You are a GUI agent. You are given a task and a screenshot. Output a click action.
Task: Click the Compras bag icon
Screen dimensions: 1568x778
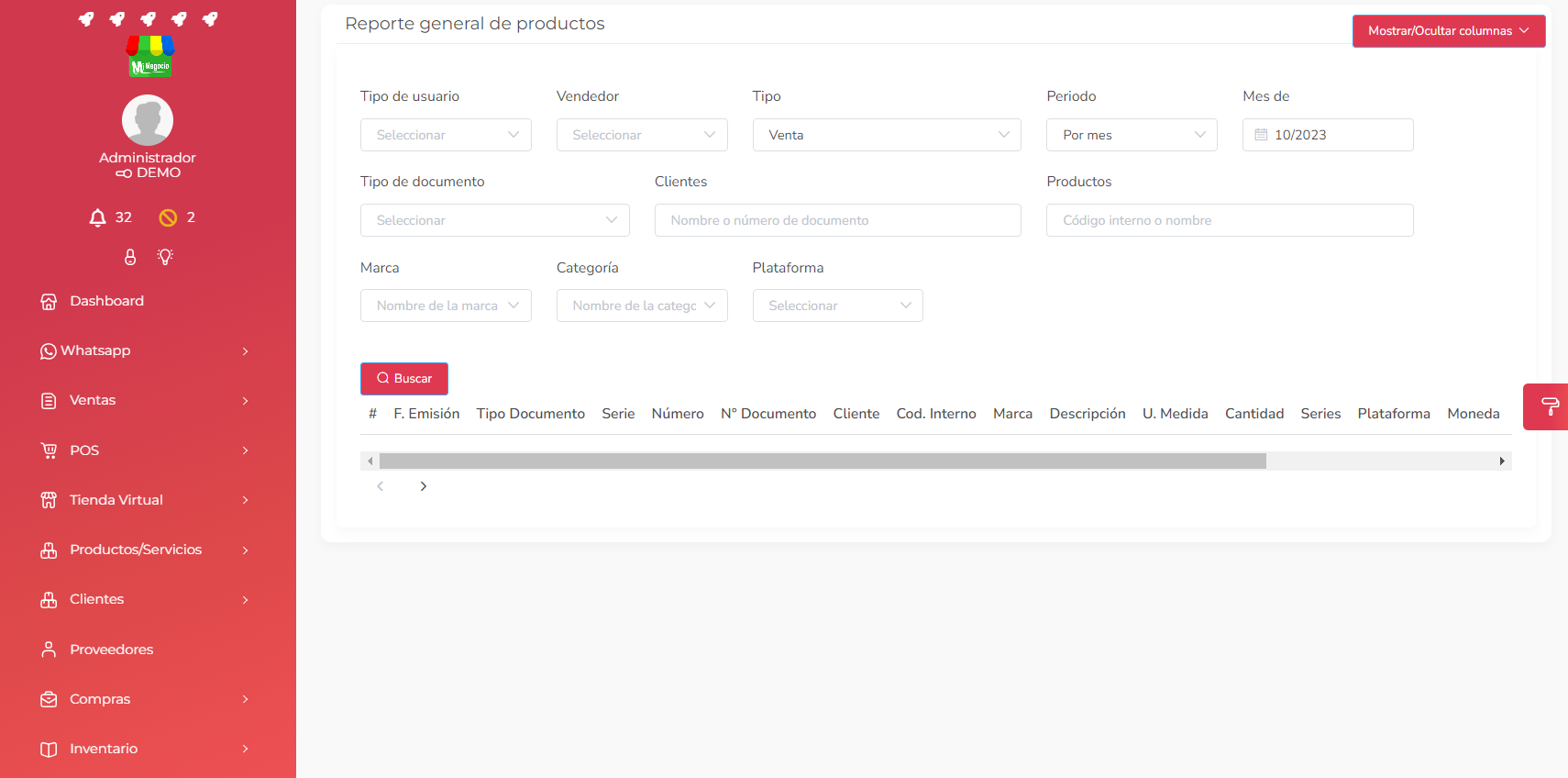pyautogui.click(x=49, y=699)
